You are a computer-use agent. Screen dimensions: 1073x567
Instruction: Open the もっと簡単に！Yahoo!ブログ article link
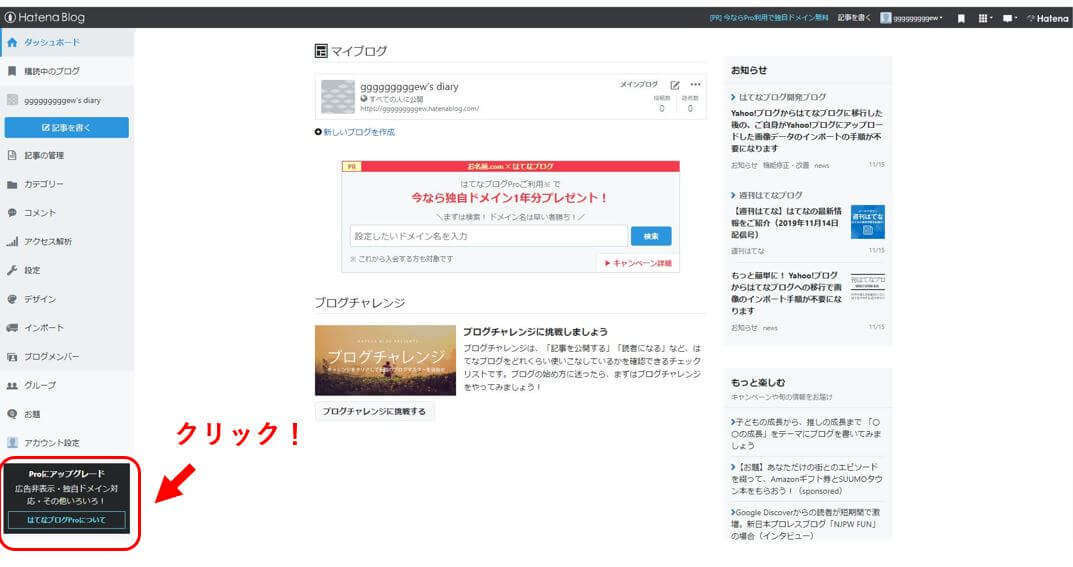point(786,293)
